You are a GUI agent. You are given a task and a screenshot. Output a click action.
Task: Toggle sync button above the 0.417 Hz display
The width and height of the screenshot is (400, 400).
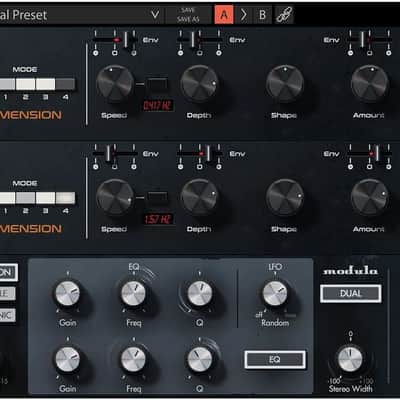(x=157, y=83)
